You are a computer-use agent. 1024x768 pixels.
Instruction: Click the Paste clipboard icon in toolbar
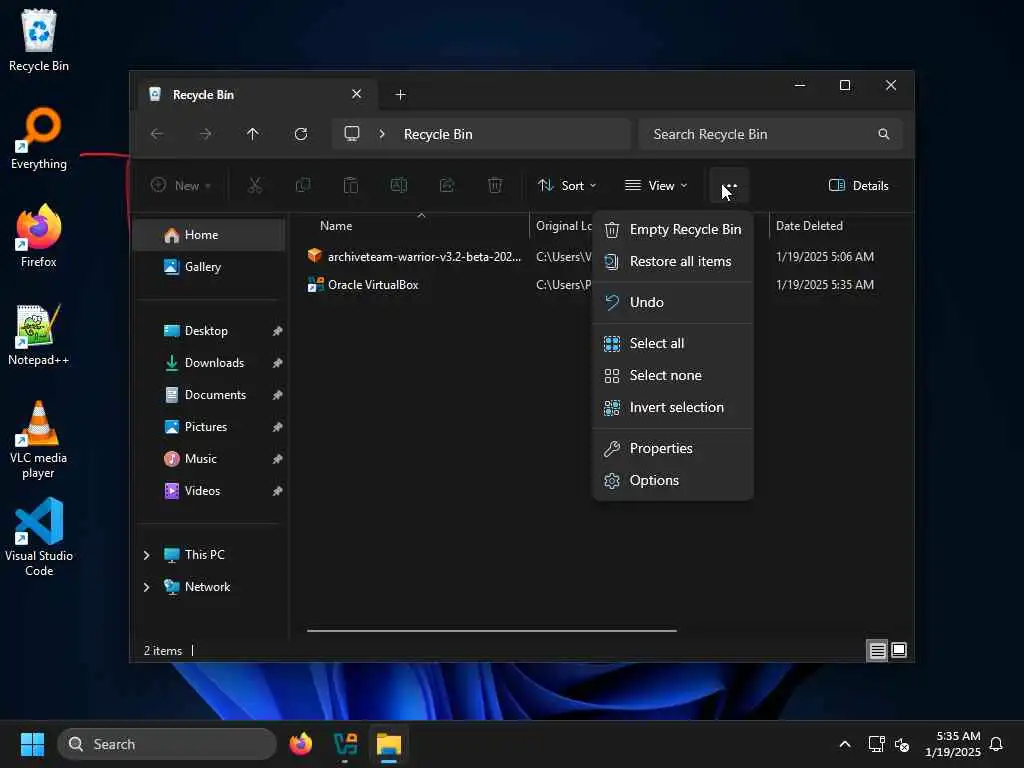pyautogui.click(x=351, y=185)
